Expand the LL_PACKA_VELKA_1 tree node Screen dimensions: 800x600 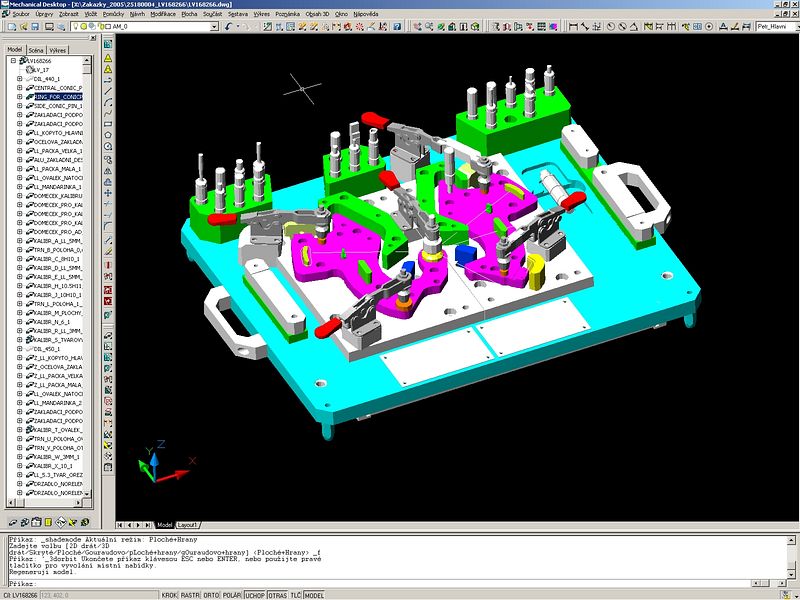(20, 151)
